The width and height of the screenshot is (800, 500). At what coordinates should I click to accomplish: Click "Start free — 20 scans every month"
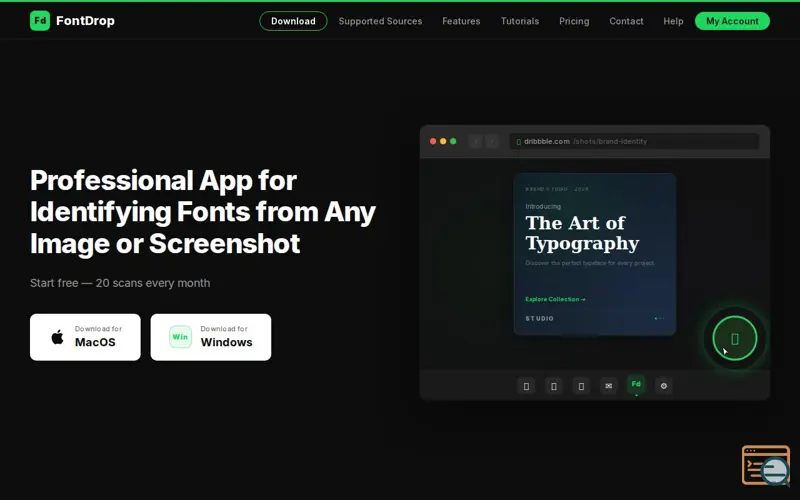[120, 283]
